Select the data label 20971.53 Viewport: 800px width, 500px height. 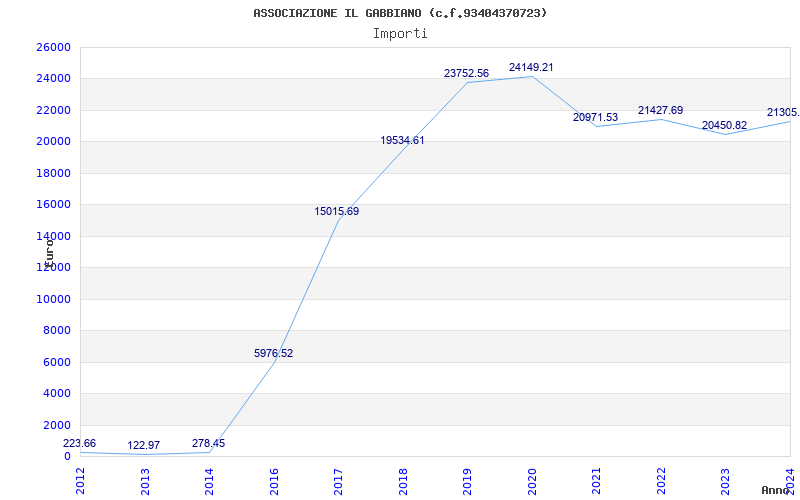595,117
